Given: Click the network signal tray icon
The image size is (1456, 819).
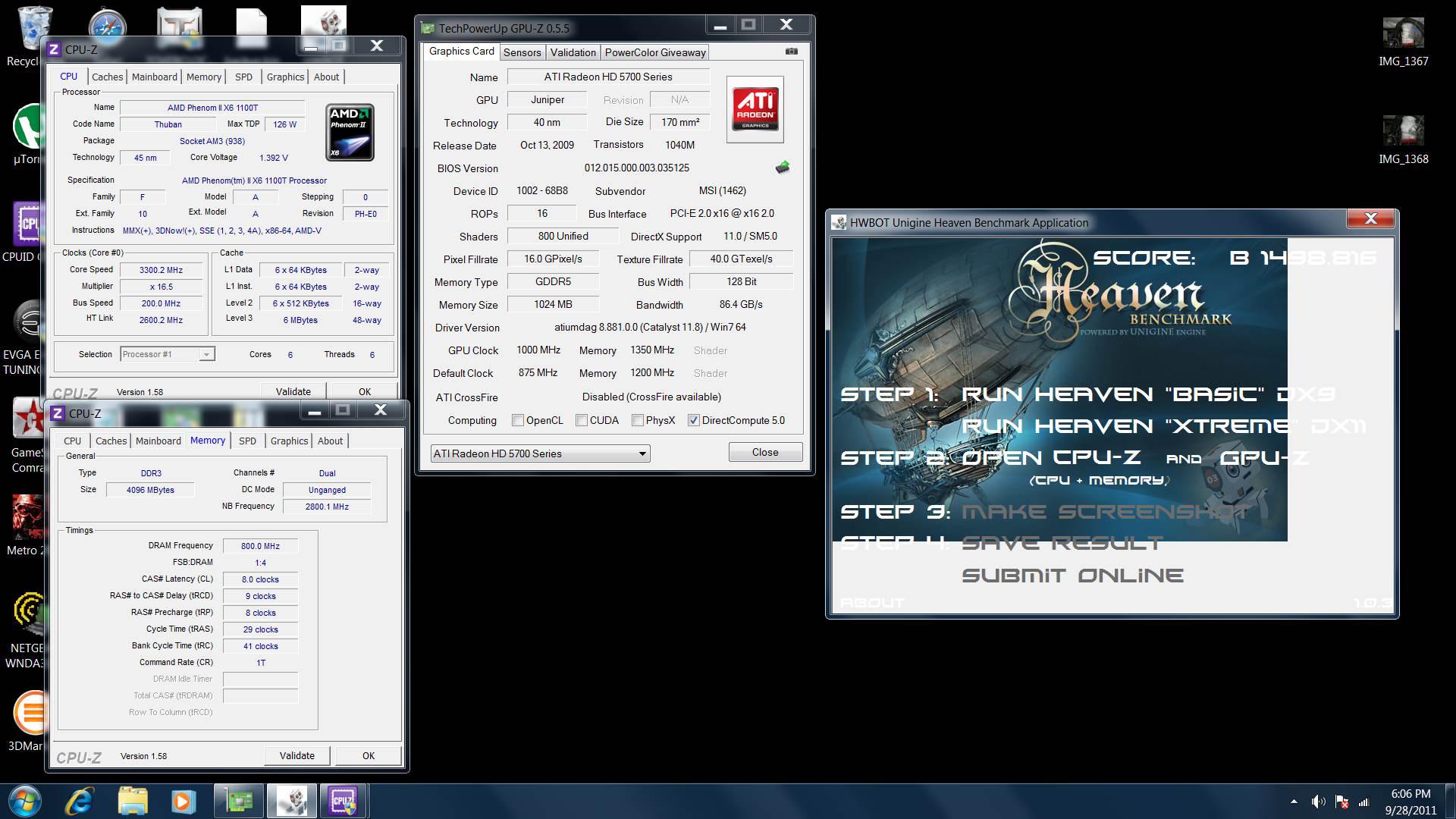Looking at the screenshot, I should pyautogui.click(x=1364, y=802).
